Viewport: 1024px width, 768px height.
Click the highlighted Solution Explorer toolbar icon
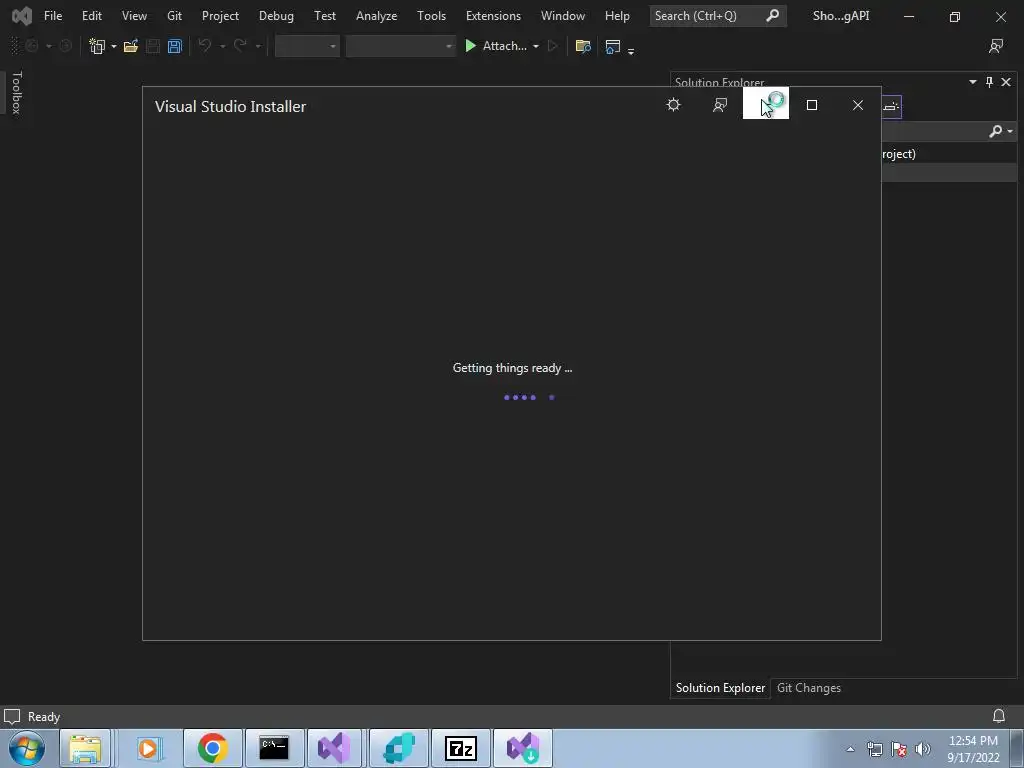891,106
